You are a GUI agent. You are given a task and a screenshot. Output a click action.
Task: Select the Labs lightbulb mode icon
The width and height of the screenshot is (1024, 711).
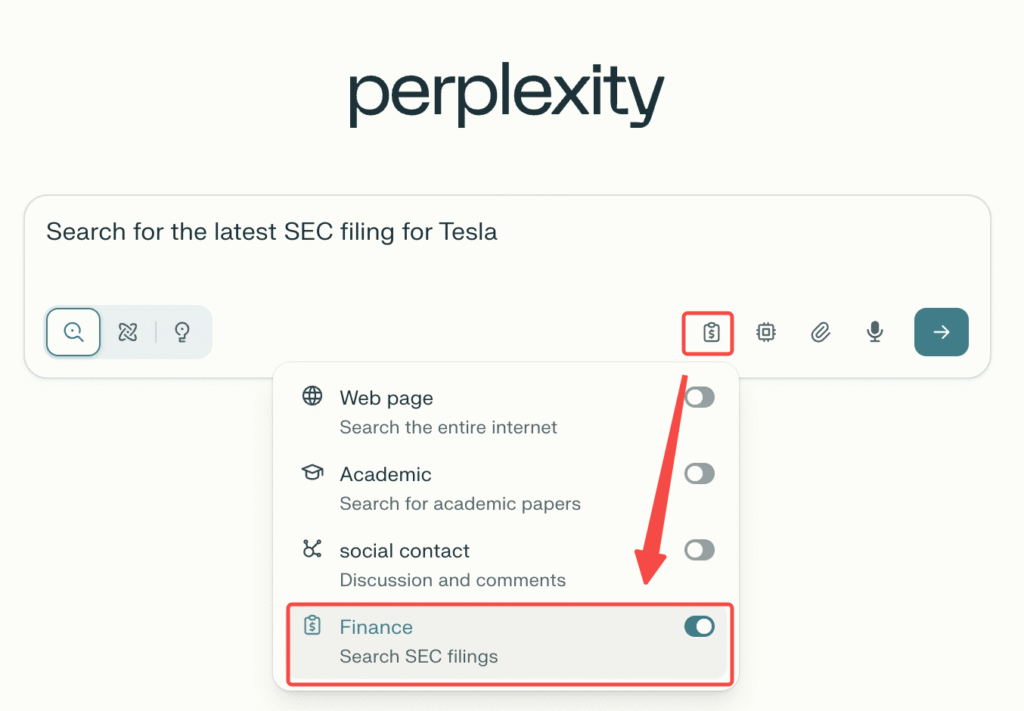tap(182, 332)
